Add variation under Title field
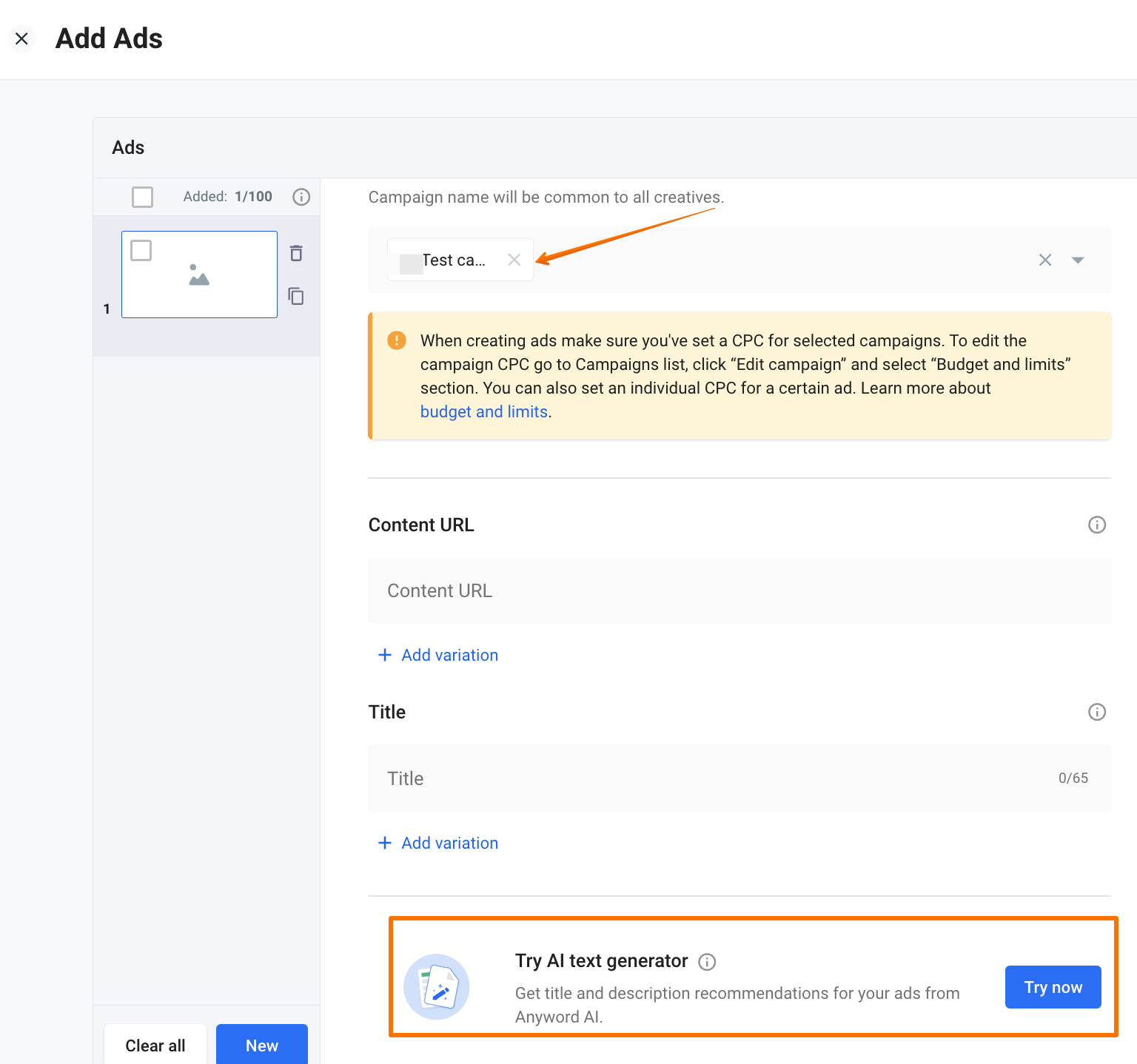 438,843
